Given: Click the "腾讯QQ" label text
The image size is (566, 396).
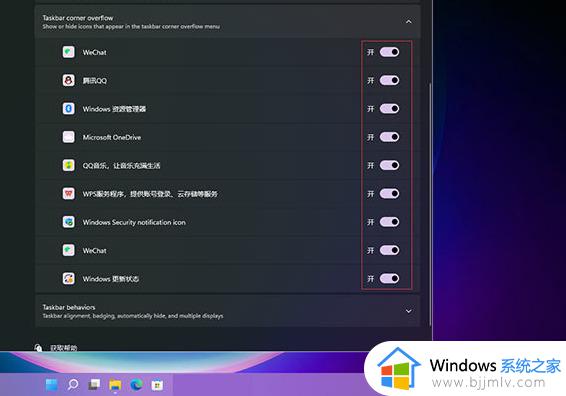Looking at the screenshot, I should tap(95, 80).
